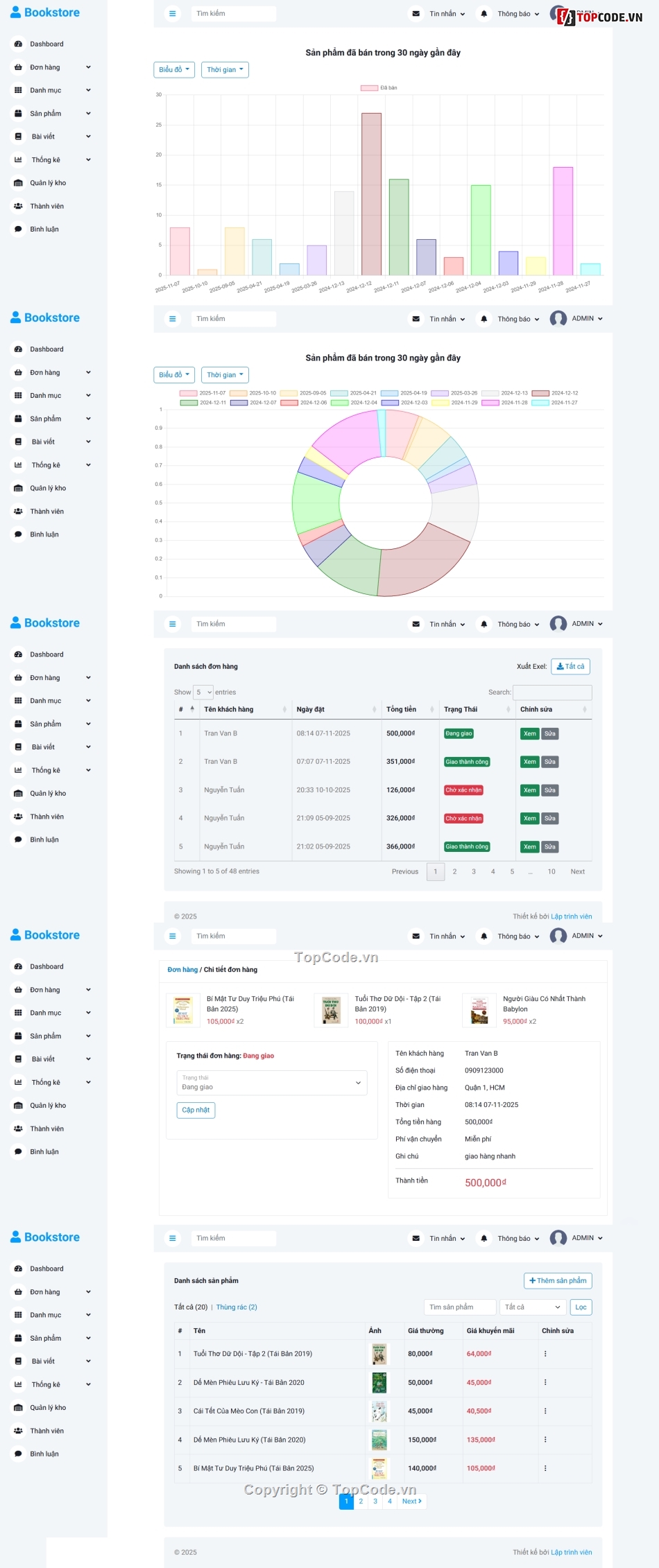659x1568 pixels.
Task: Open the 'Biểu đồ' dropdown above the bar chart
Action: pyautogui.click(x=174, y=70)
